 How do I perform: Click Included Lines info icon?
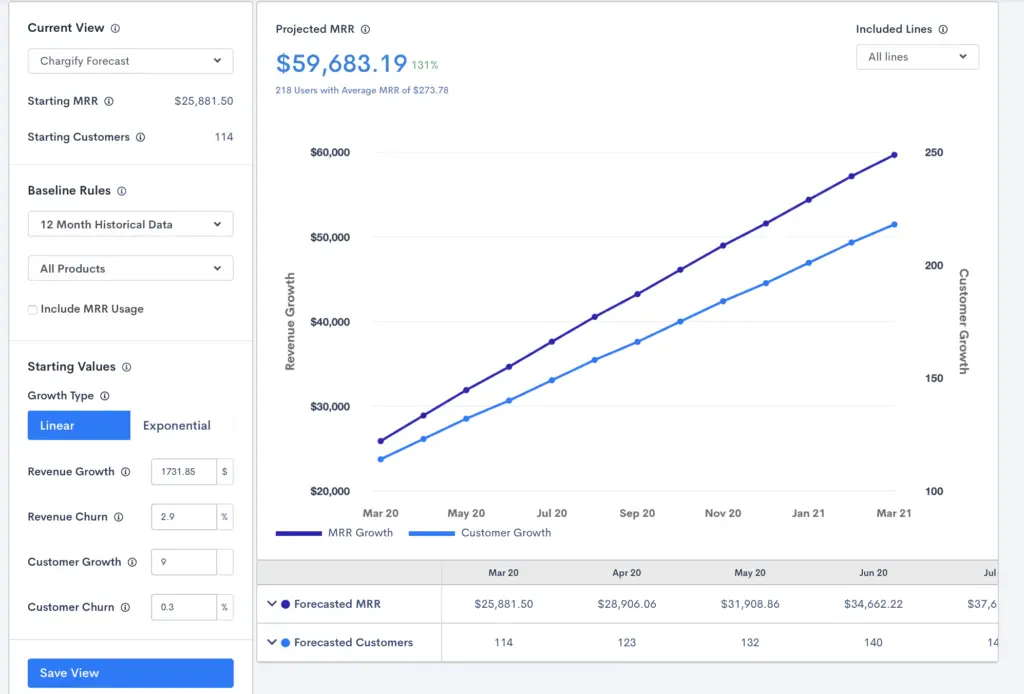coord(943,29)
